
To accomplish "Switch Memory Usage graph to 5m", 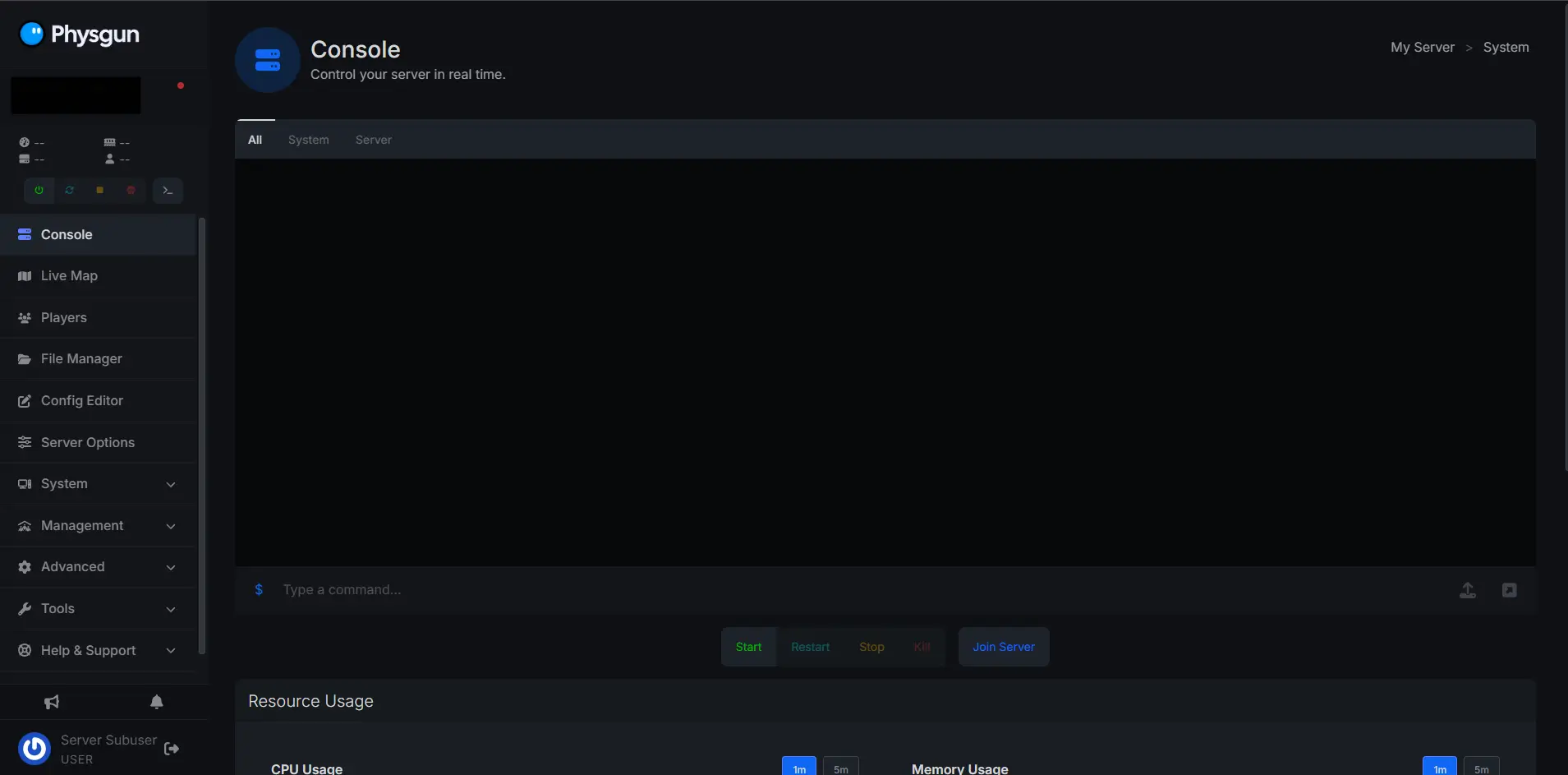I will tap(1481, 768).
